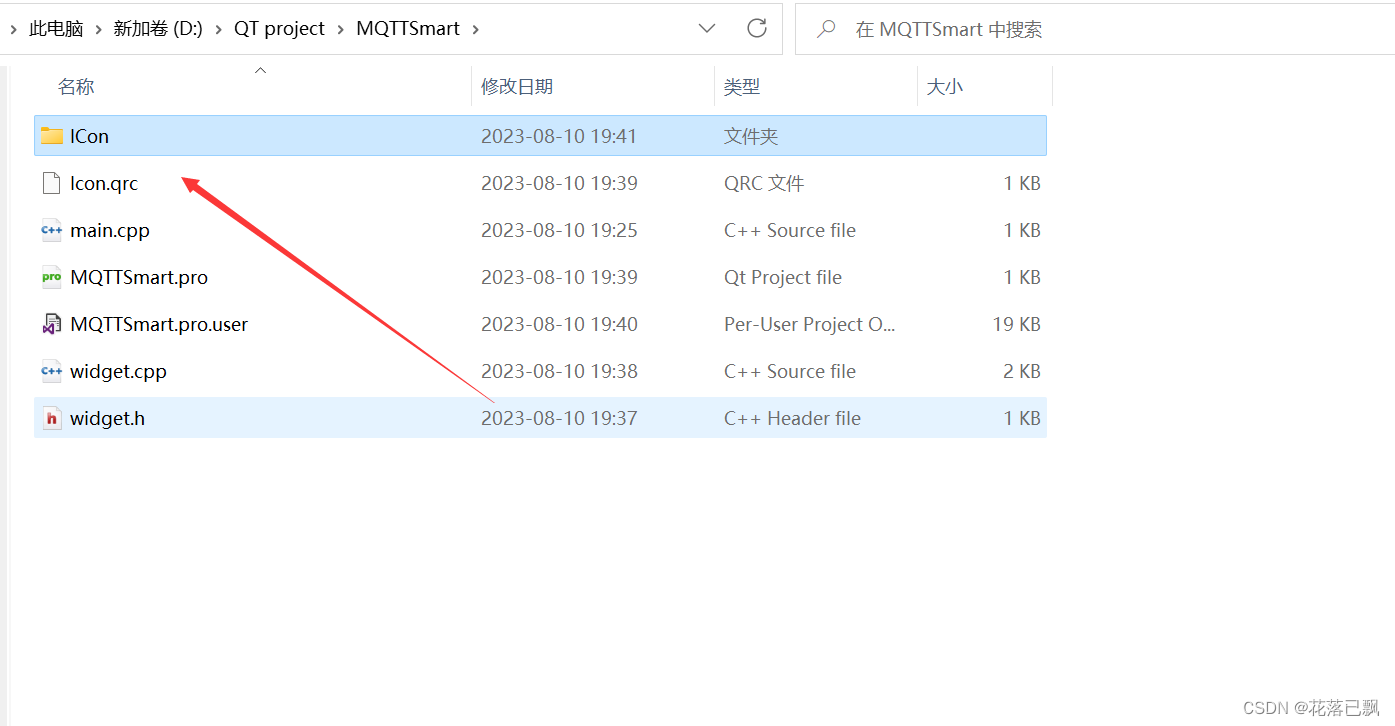This screenshot has height=726, width=1395.
Task: Select the Icon.qrc file name
Action: point(104,183)
